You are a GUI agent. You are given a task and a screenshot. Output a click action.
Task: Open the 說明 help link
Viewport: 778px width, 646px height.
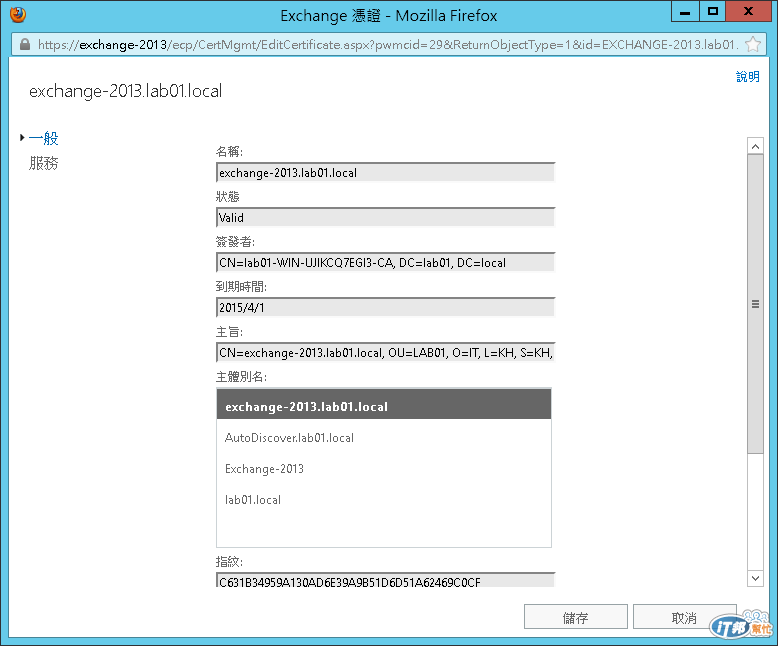[x=748, y=76]
